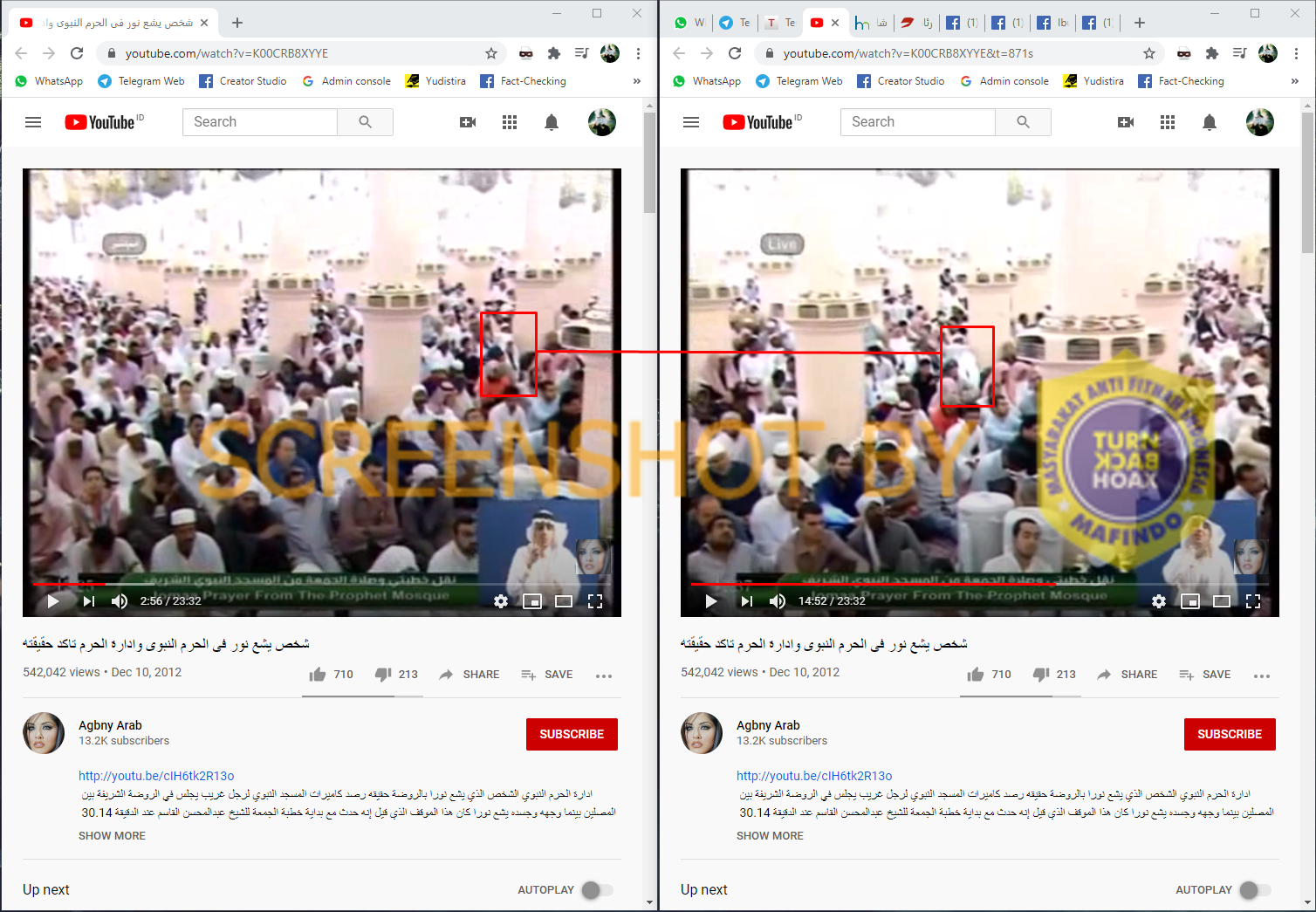Image resolution: width=1316 pixels, height=912 pixels.
Task: Expand description with SHOW MORE in right window
Action: click(770, 836)
